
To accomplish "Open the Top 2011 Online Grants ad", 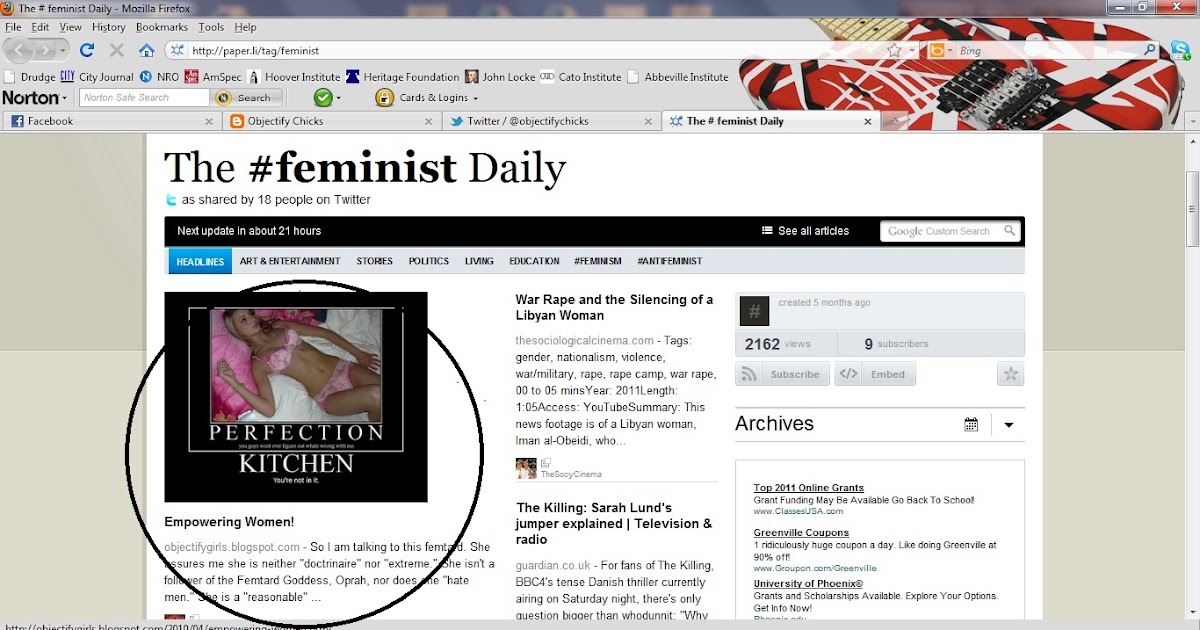I will [808, 488].
